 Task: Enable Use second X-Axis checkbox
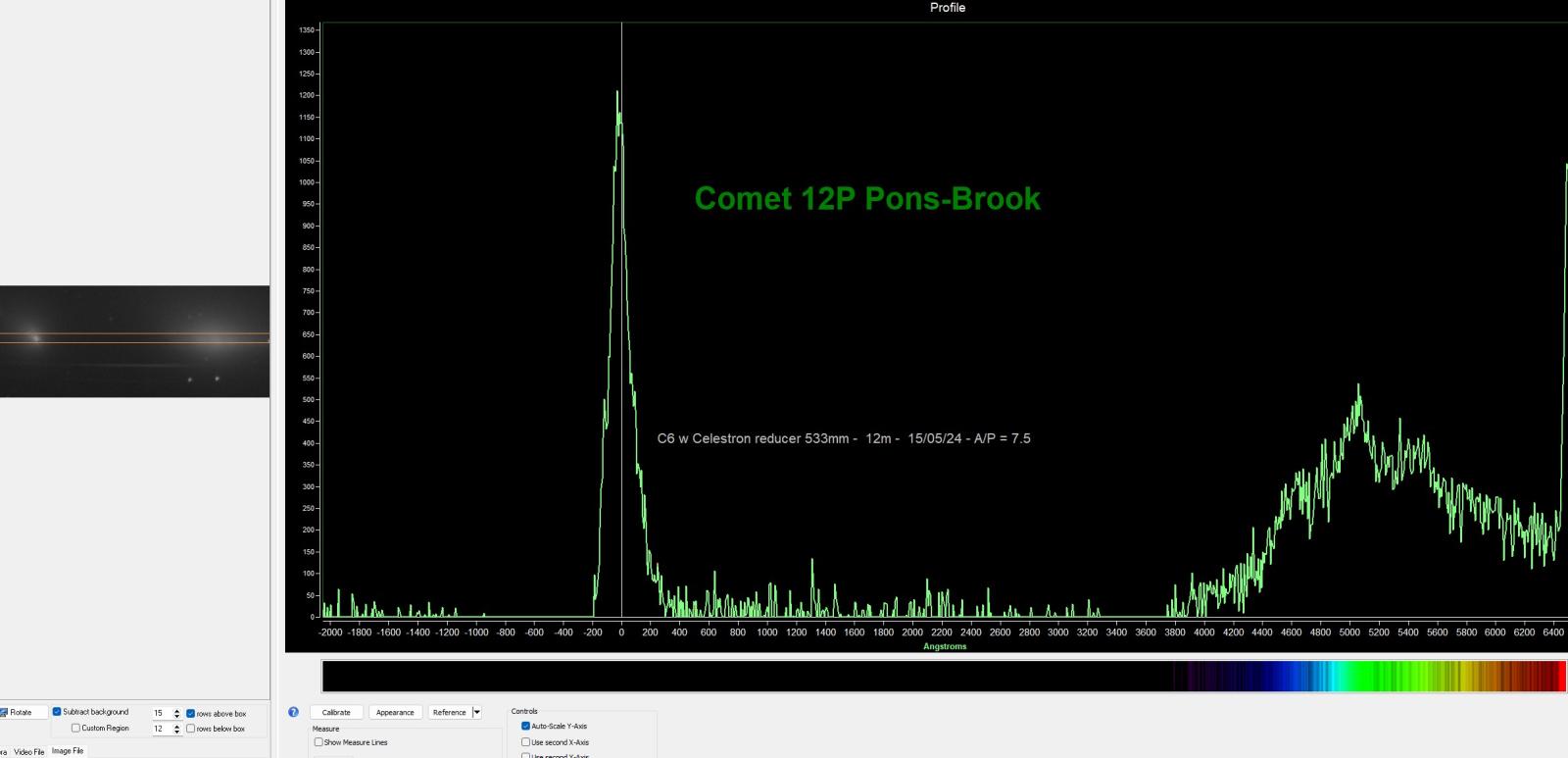[x=525, y=742]
